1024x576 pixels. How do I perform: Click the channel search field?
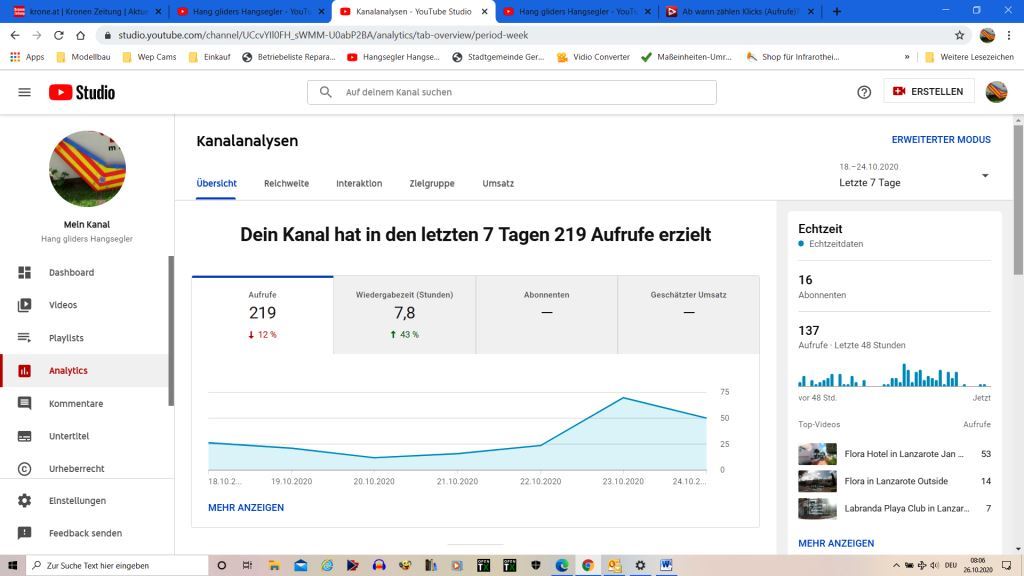tap(512, 92)
